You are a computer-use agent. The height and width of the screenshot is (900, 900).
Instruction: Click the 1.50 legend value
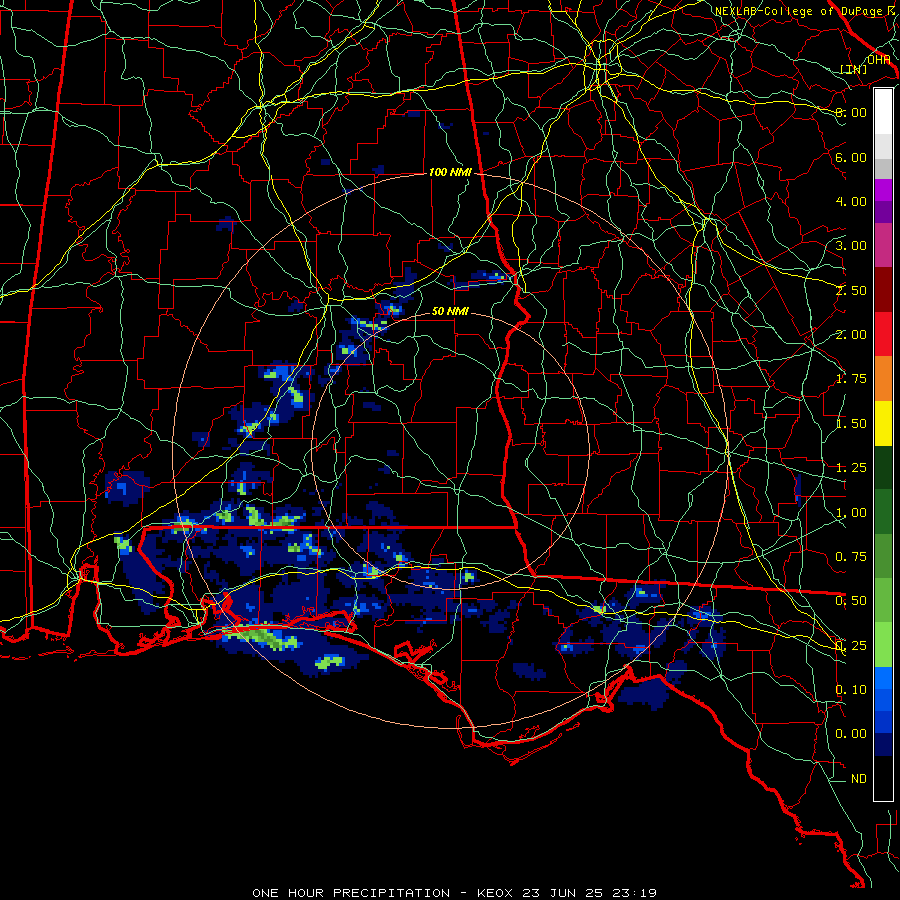(x=851, y=424)
